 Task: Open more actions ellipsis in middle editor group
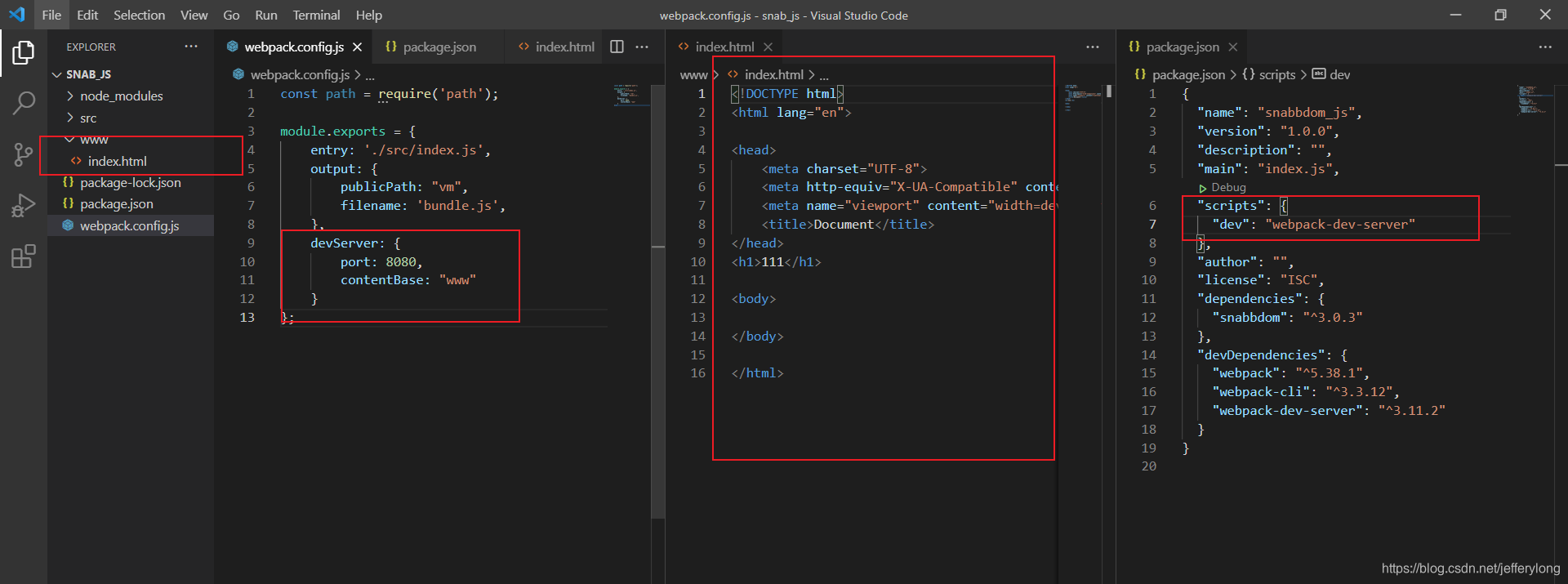click(x=1093, y=47)
